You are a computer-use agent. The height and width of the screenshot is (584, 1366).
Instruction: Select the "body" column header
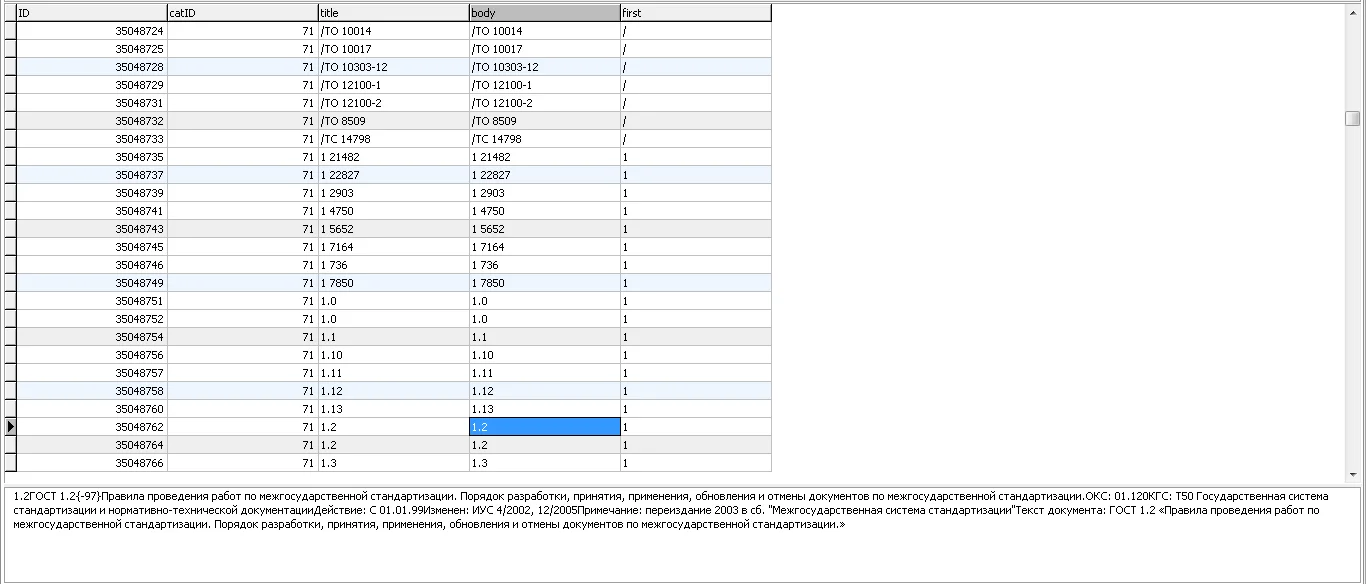point(544,13)
